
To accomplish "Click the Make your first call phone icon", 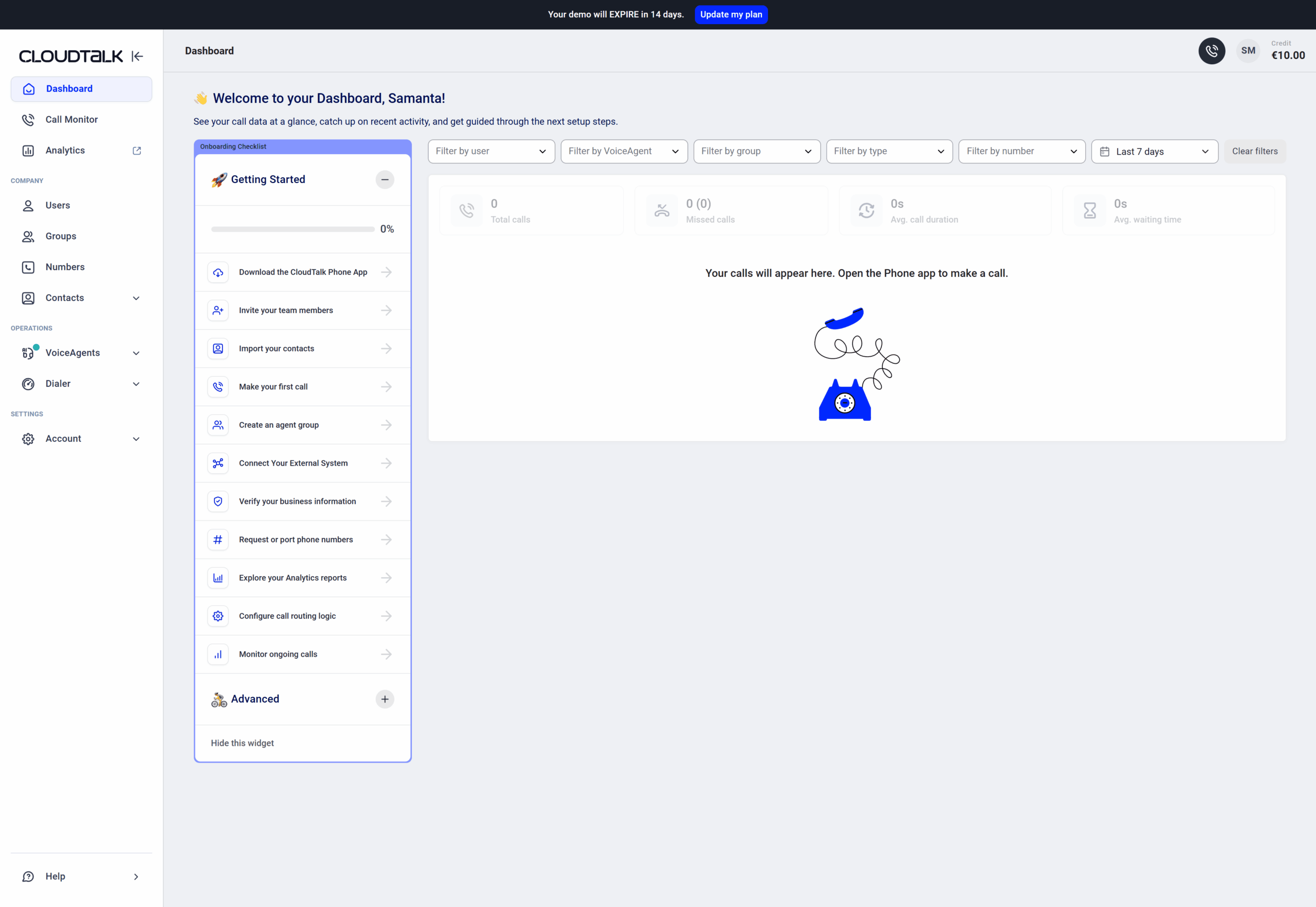I will coord(218,387).
